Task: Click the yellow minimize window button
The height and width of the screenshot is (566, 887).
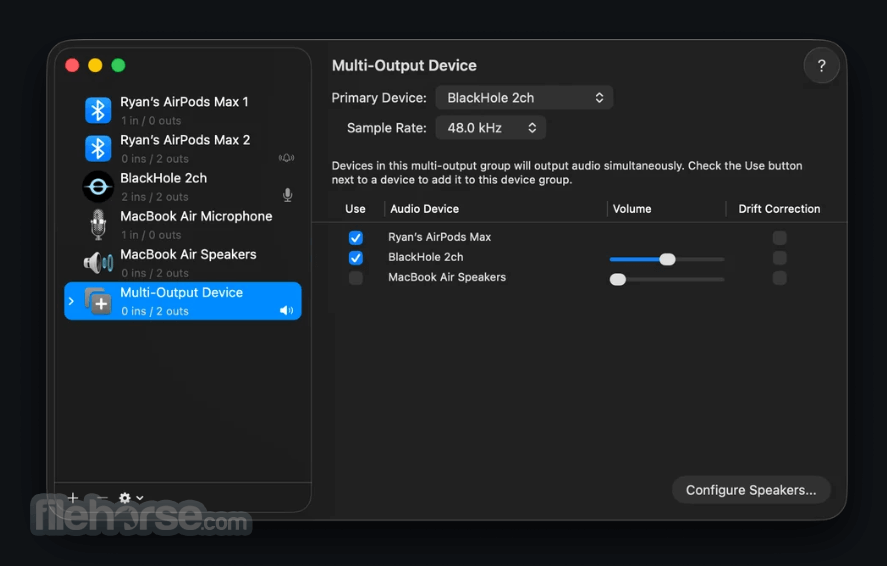Action: tap(95, 65)
